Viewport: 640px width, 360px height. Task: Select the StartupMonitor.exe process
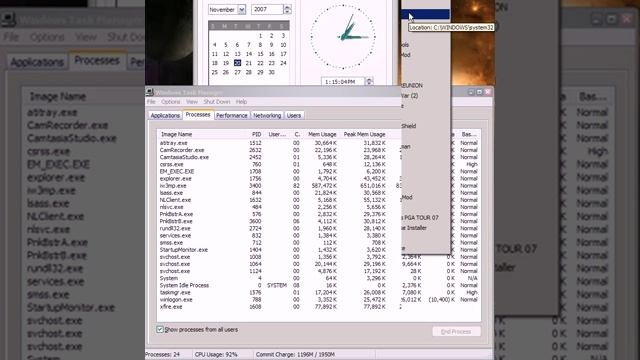pos(318,250)
